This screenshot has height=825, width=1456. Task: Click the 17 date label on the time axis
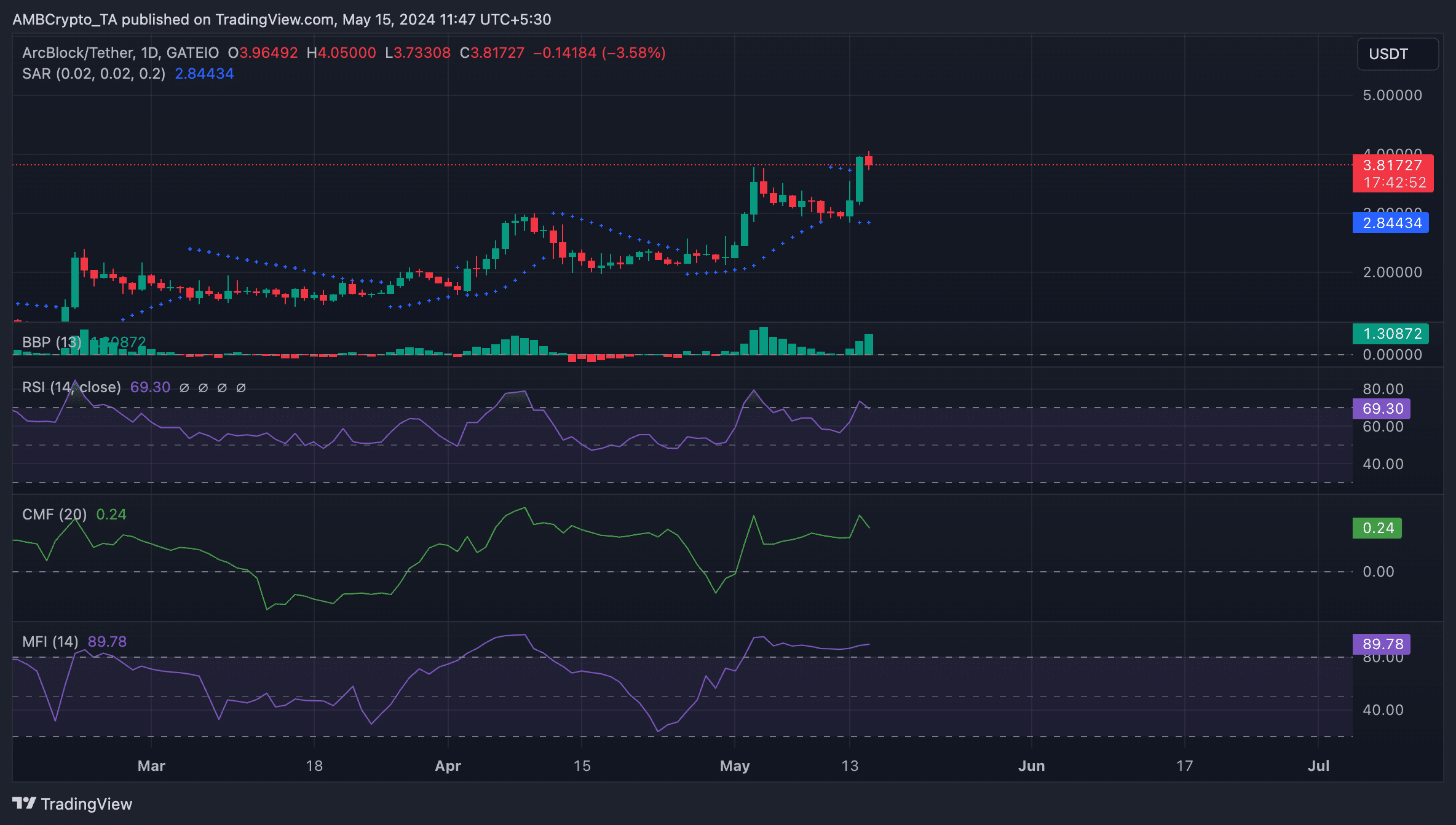click(x=1184, y=766)
